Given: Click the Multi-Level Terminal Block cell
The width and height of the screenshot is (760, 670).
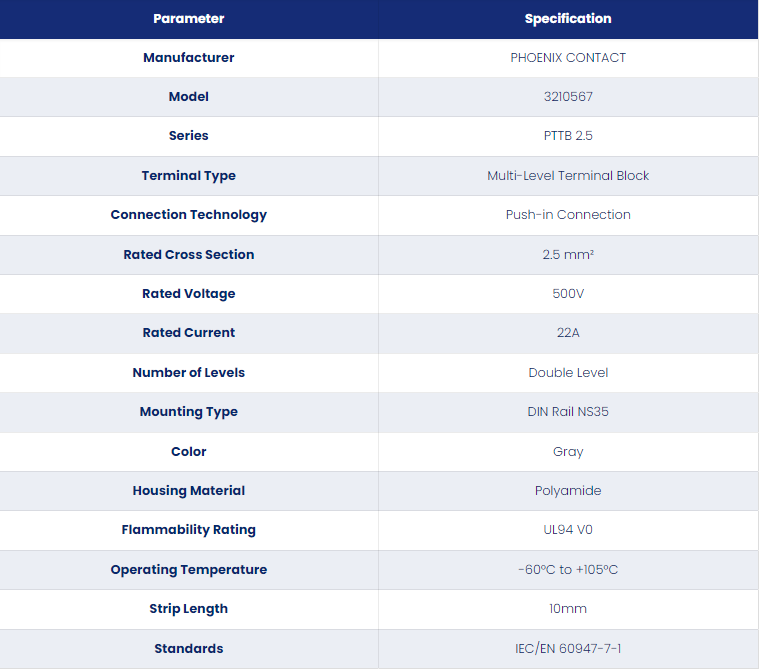Looking at the screenshot, I should click(x=568, y=175).
